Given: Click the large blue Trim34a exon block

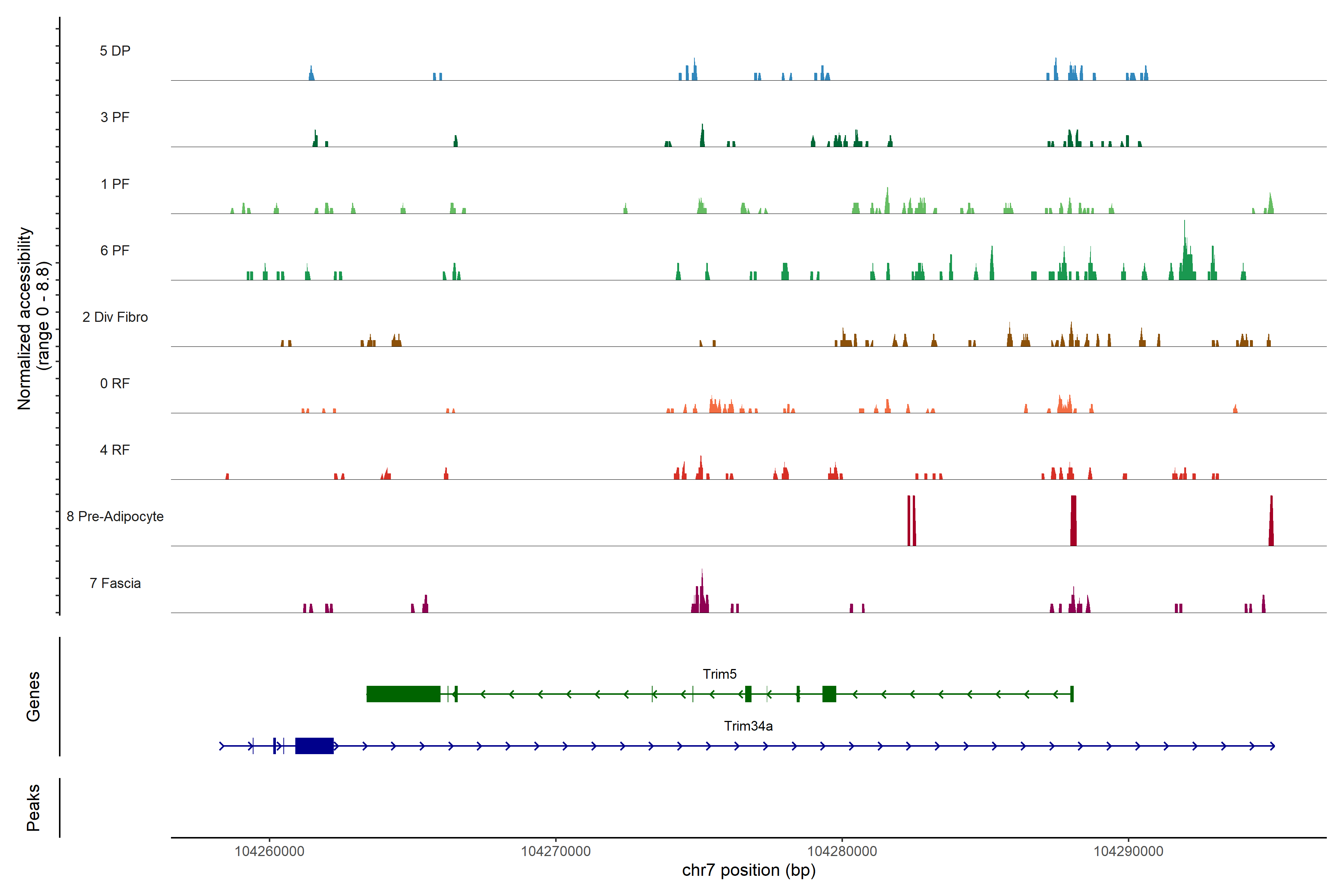Looking at the screenshot, I should pyautogui.click(x=314, y=746).
